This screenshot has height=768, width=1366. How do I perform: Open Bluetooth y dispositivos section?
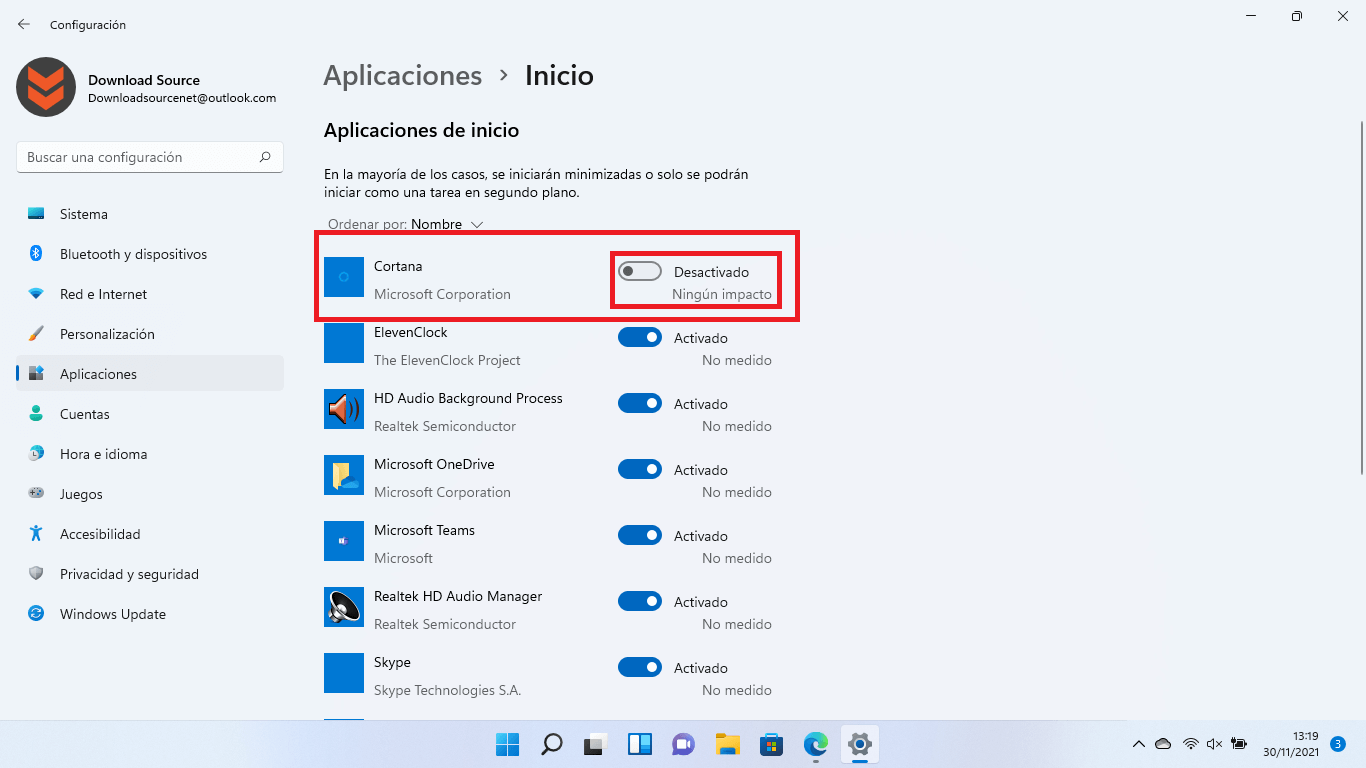point(150,254)
